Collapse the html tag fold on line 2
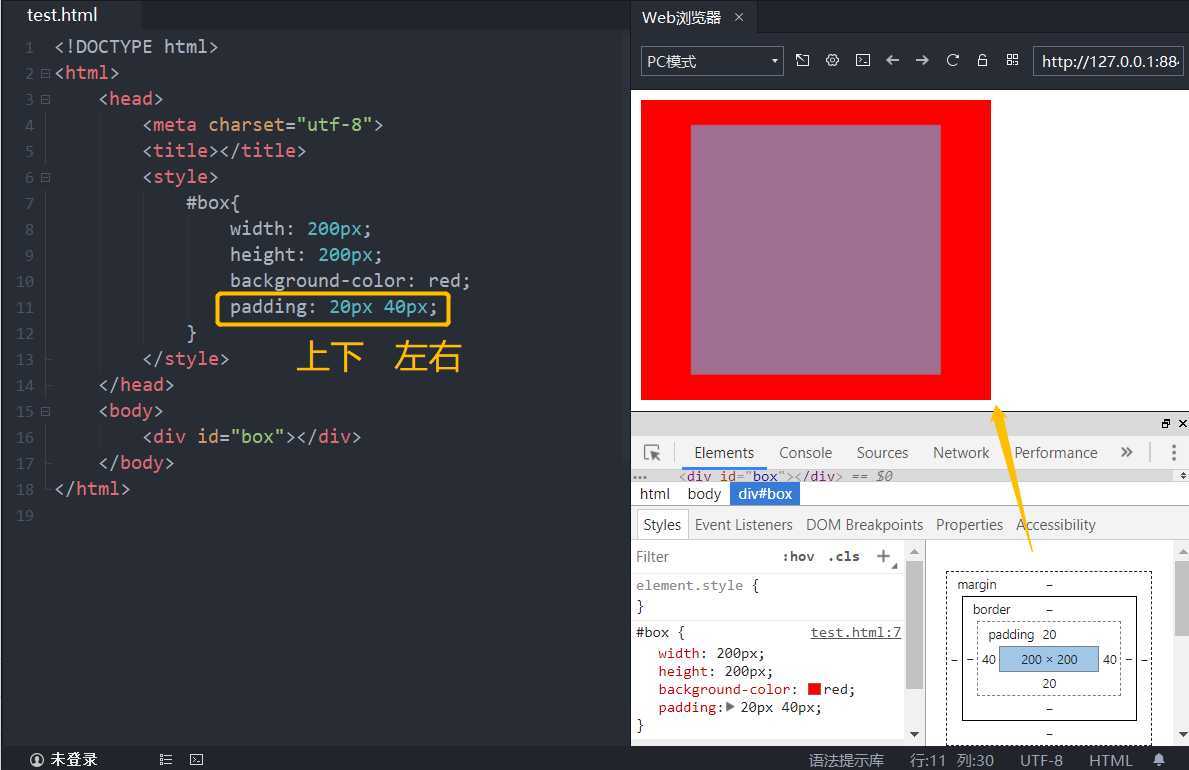The height and width of the screenshot is (770, 1189). pos(45,74)
